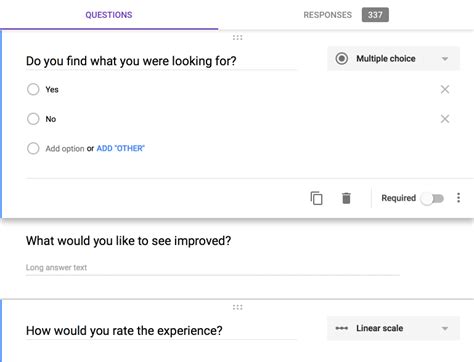474x362 pixels.
Task: Click the ADD "OTHER" link
Action: pos(121,148)
